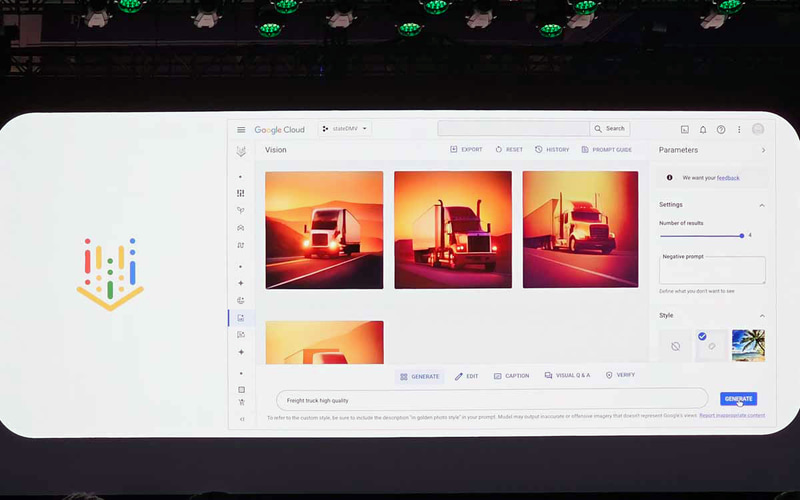Open the stateDMV project selector dropdown
This screenshot has width=800, height=500.
345,129
